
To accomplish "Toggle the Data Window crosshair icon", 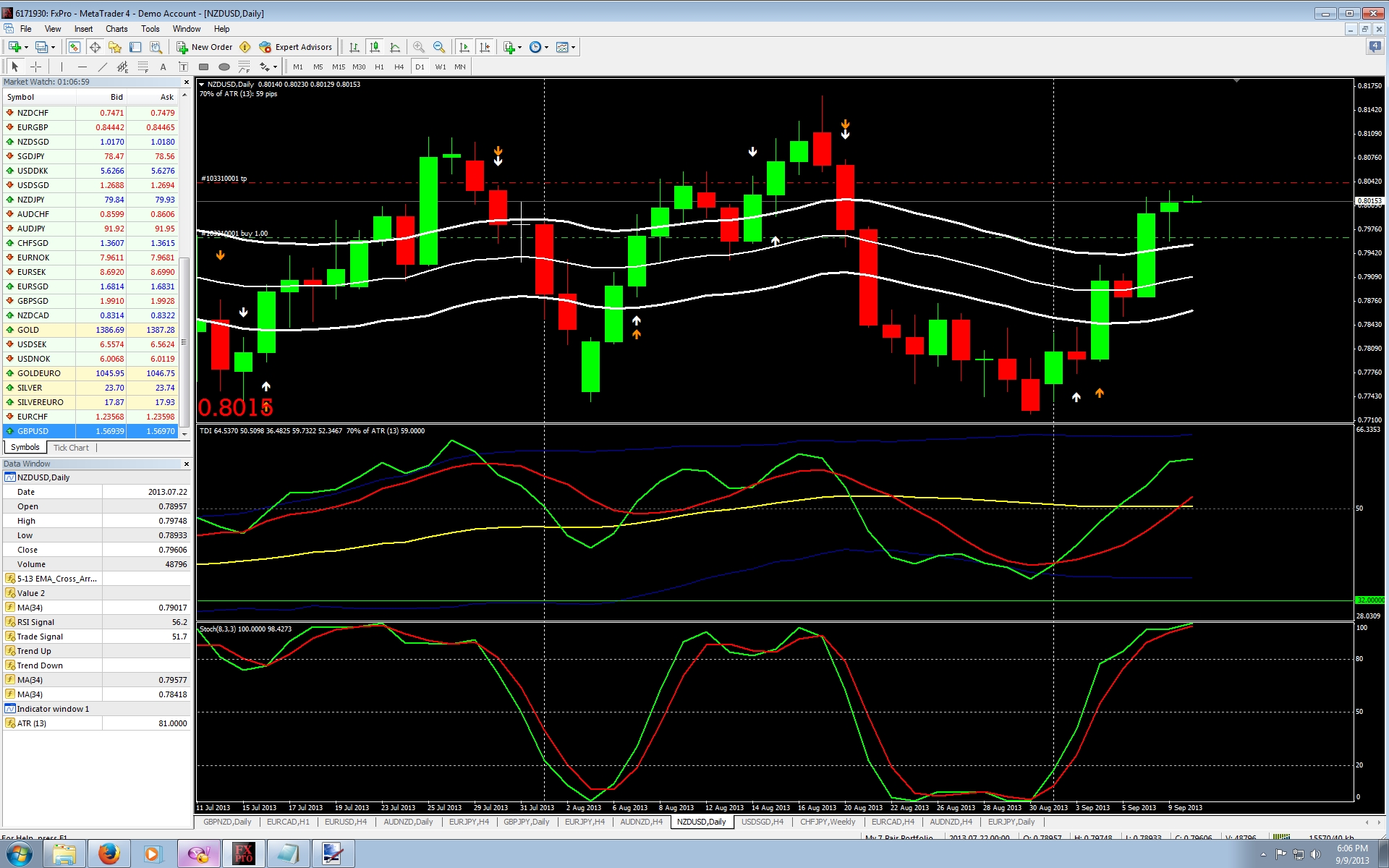I will [94, 47].
